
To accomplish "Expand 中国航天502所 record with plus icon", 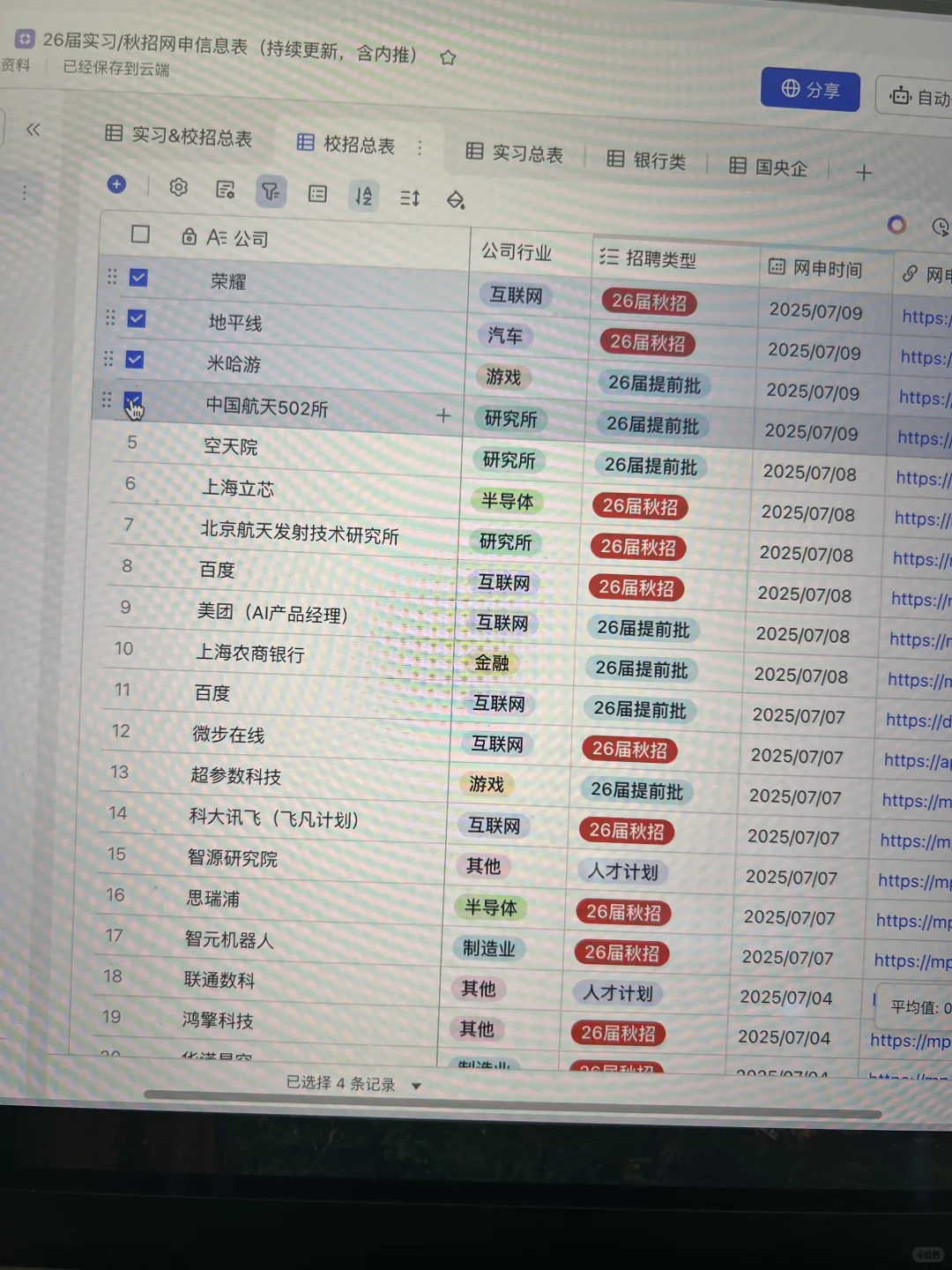I will pyautogui.click(x=443, y=415).
